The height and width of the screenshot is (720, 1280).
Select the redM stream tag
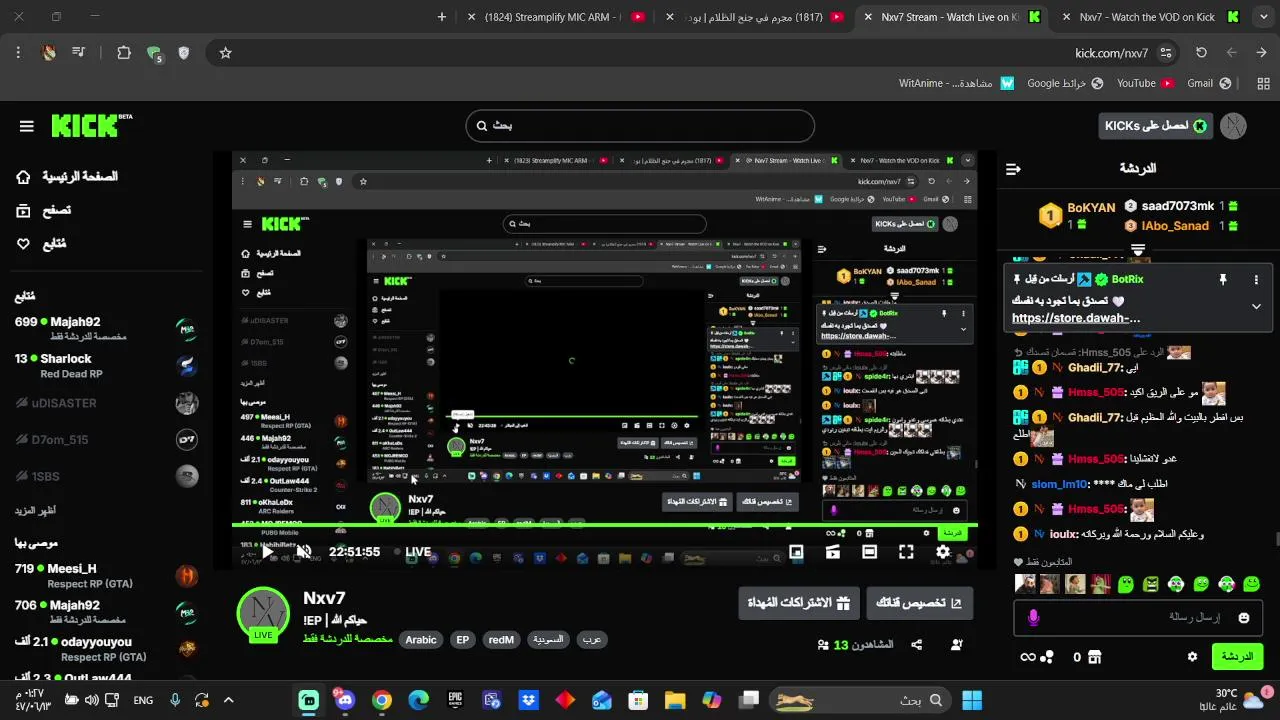pyautogui.click(x=500, y=639)
